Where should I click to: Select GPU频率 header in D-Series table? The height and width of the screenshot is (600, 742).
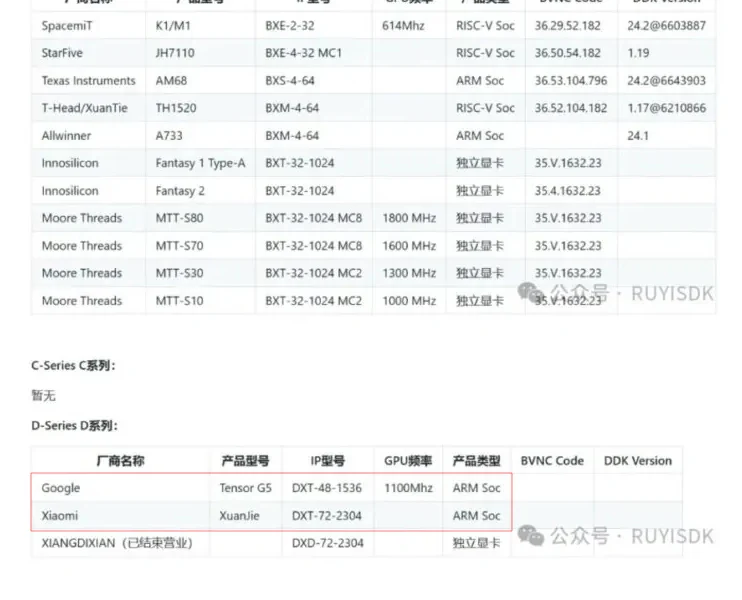tap(408, 460)
